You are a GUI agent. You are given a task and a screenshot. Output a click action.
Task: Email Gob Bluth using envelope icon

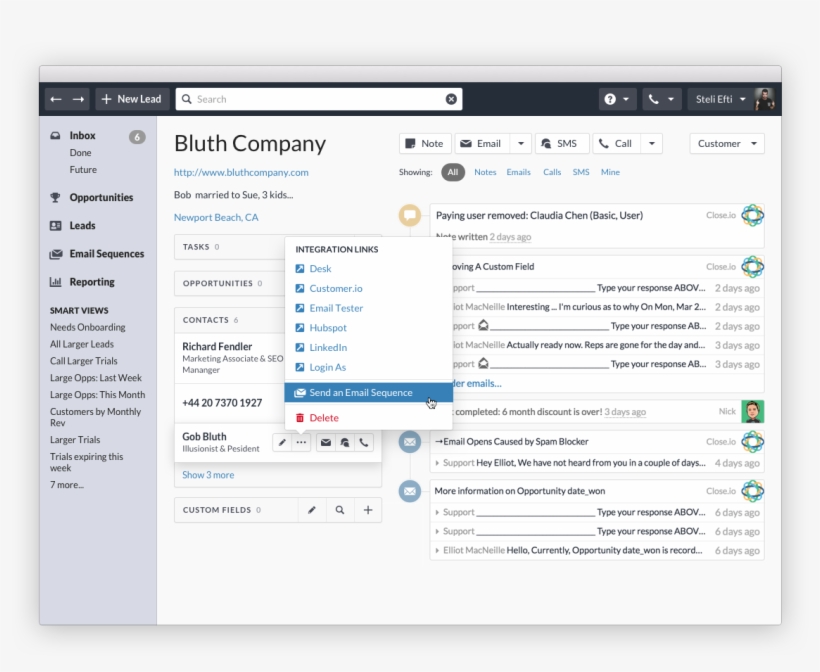coord(326,442)
